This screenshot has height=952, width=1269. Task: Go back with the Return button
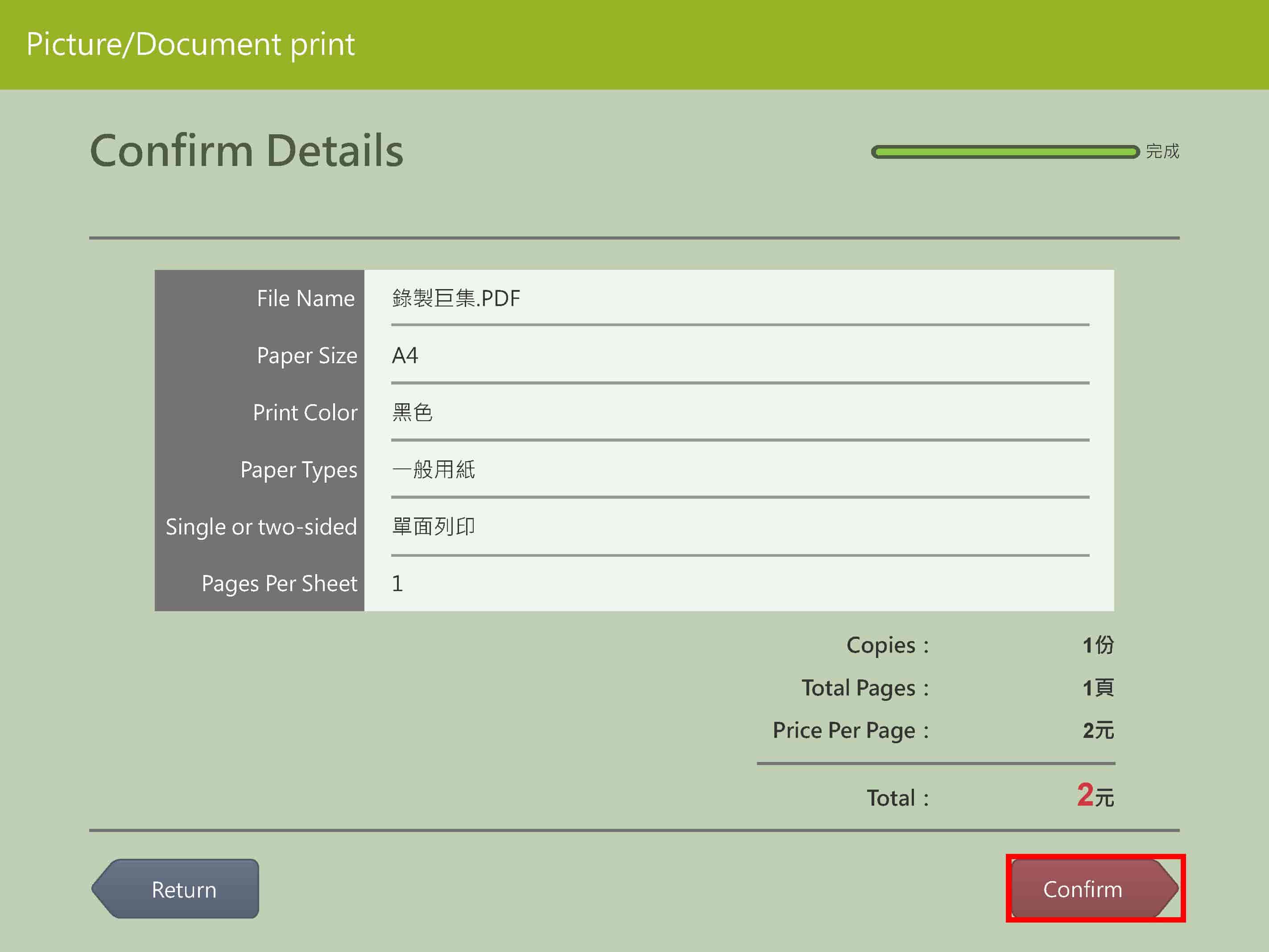point(175,888)
